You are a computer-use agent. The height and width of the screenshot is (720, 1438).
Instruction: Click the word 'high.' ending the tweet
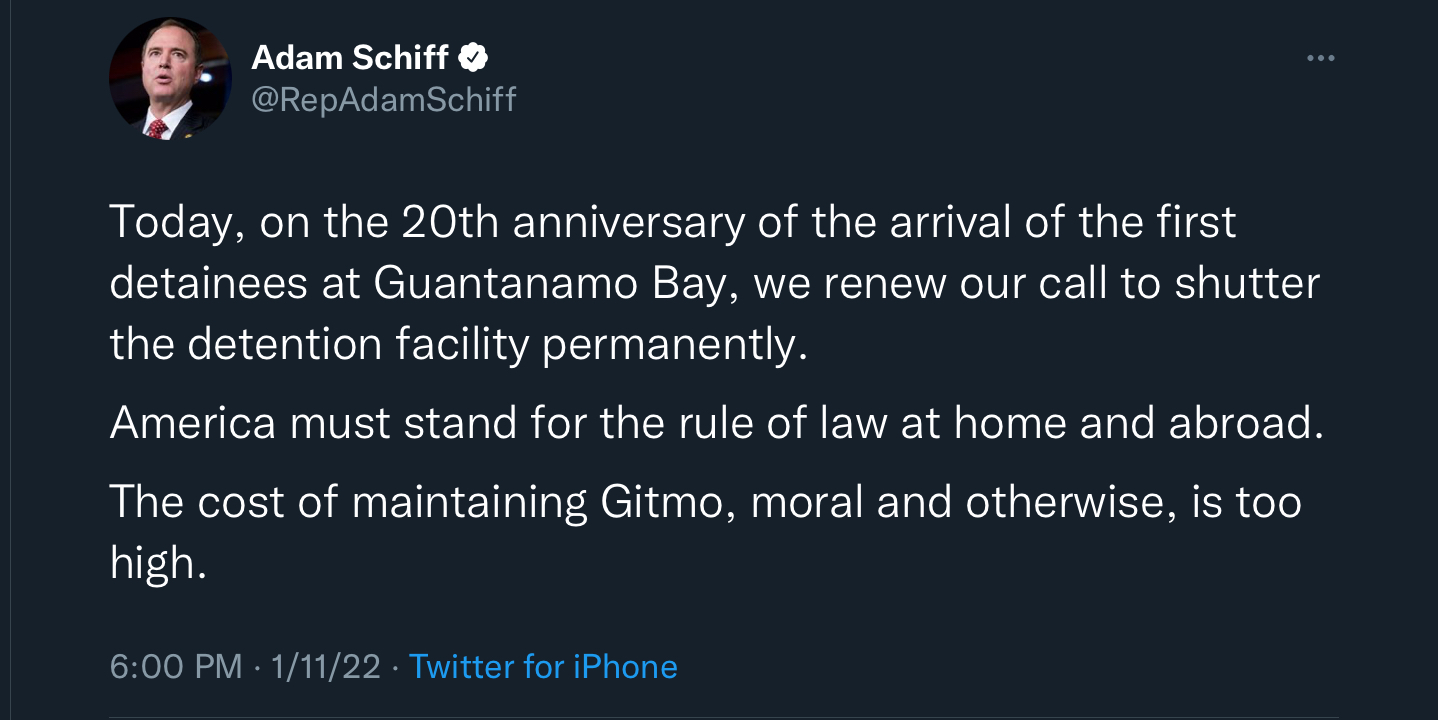point(158,563)
